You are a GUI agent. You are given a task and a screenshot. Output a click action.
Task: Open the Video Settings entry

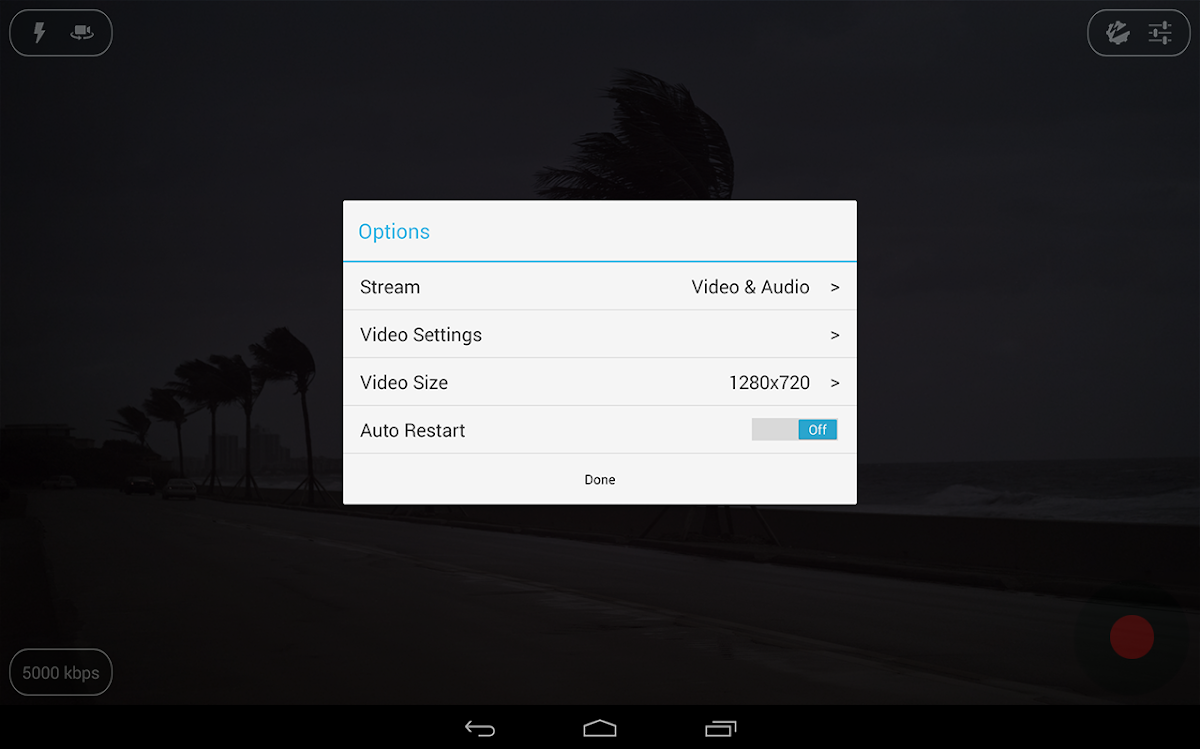(421, 335)
